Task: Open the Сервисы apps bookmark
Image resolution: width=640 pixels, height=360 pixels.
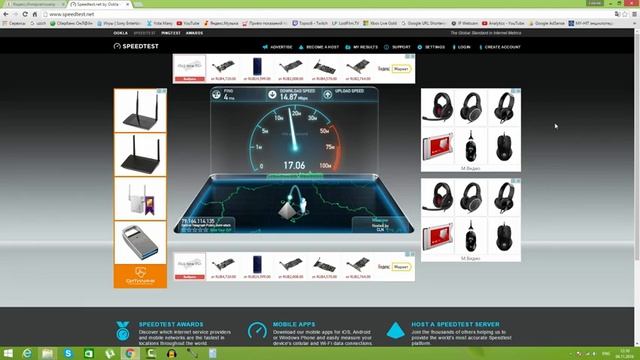Action: [x=14, y=23]
